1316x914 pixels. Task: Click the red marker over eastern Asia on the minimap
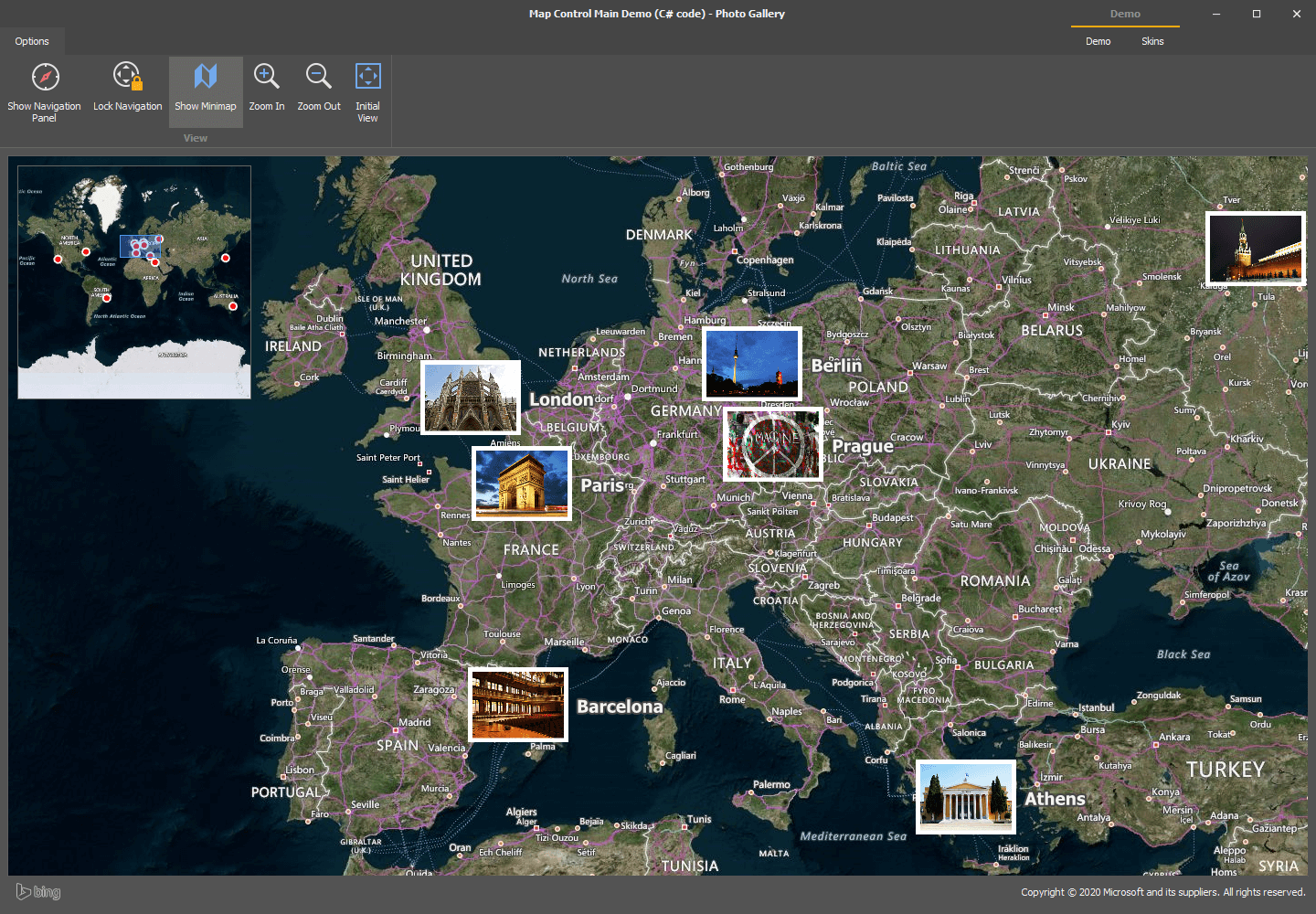(226, 258)
